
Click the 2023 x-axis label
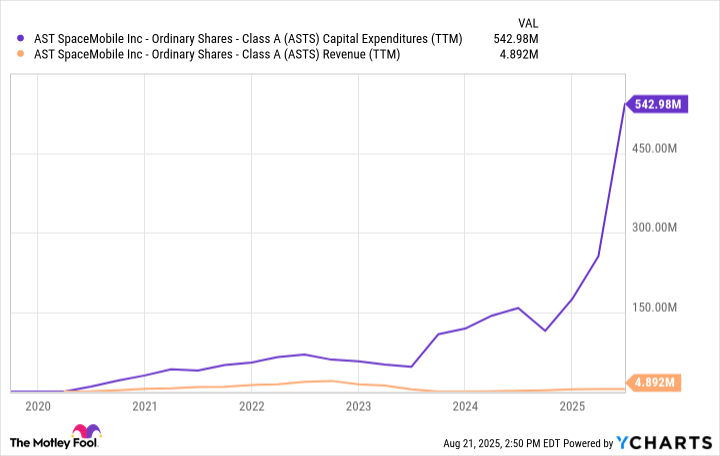[x=358, y=406]
